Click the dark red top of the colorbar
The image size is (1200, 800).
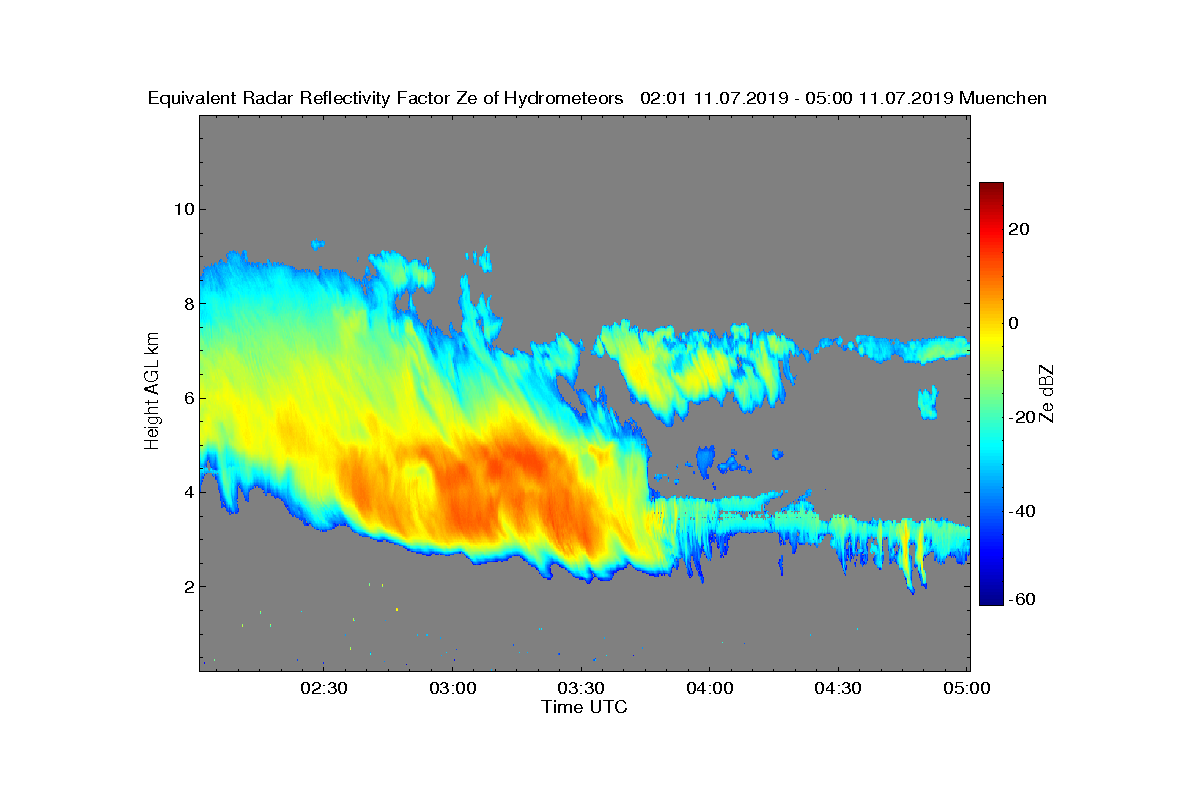click(991, 188)
